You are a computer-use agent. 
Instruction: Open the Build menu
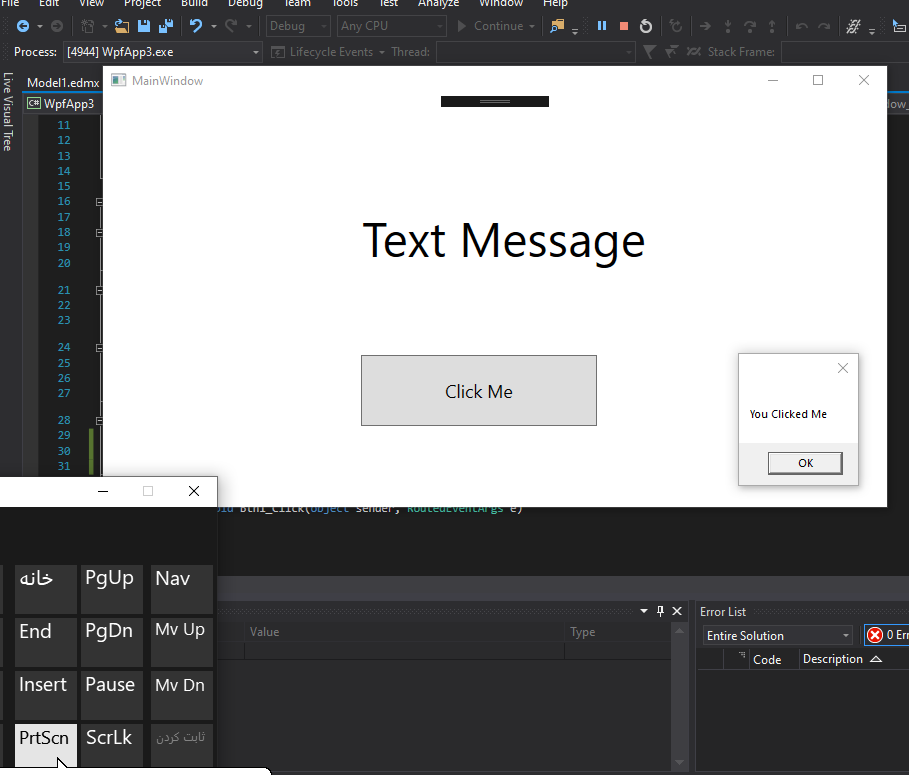(x=194, y=3)
